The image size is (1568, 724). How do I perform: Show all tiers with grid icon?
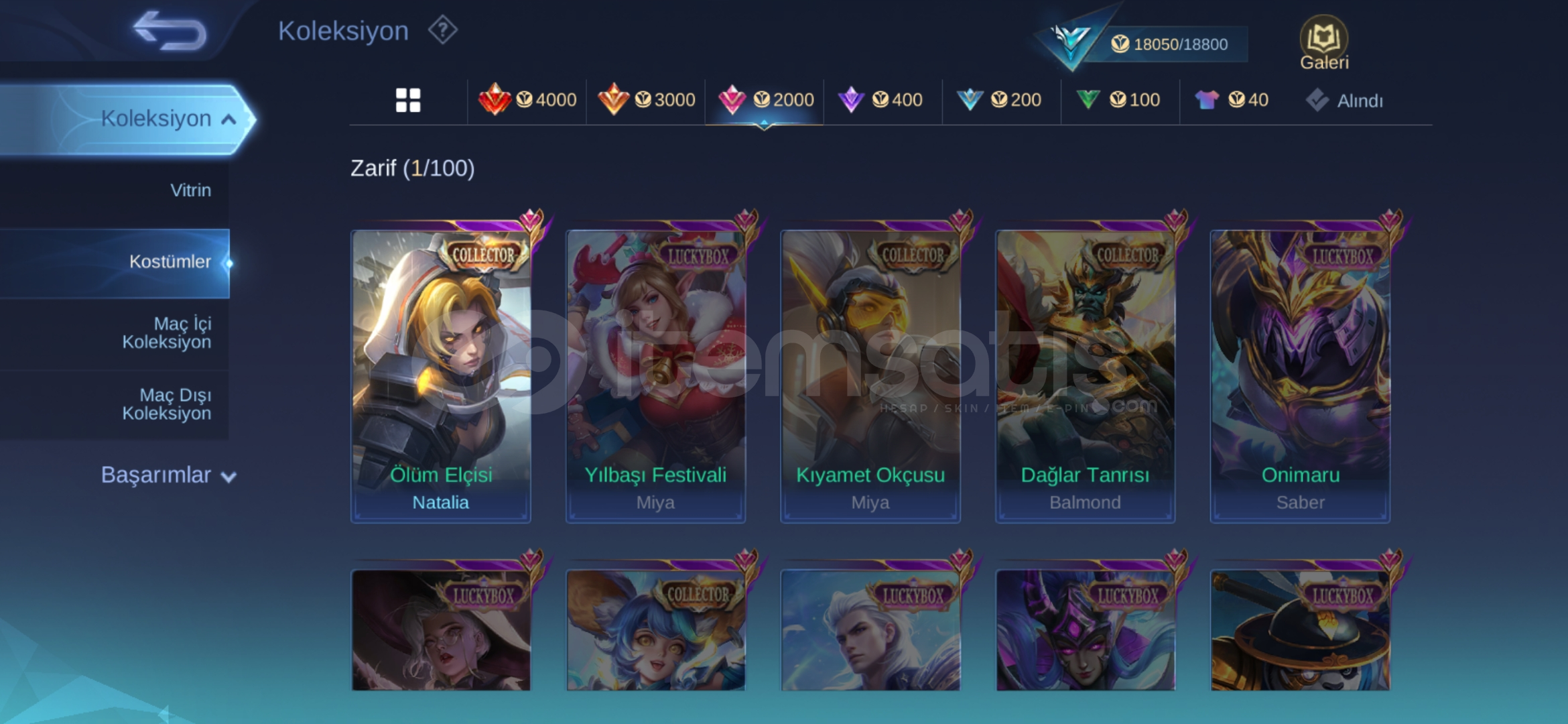[x=408, y=101]
